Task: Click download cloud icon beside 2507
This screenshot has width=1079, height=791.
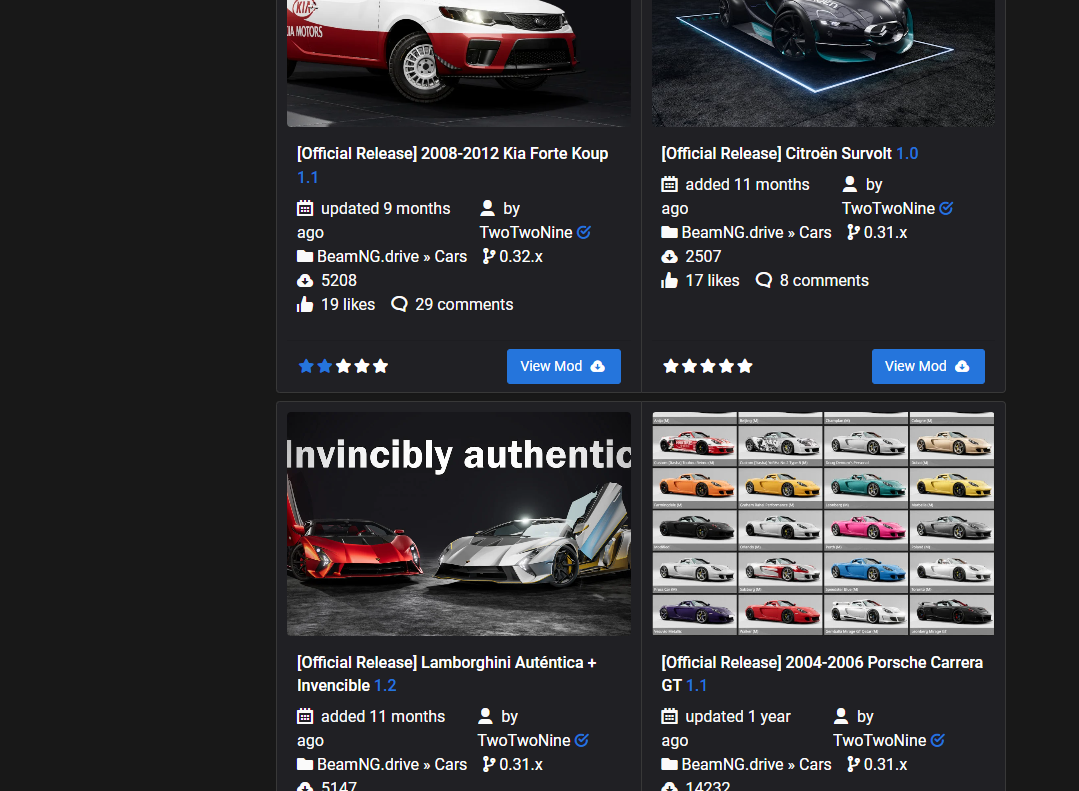Action: coord(669,257)
